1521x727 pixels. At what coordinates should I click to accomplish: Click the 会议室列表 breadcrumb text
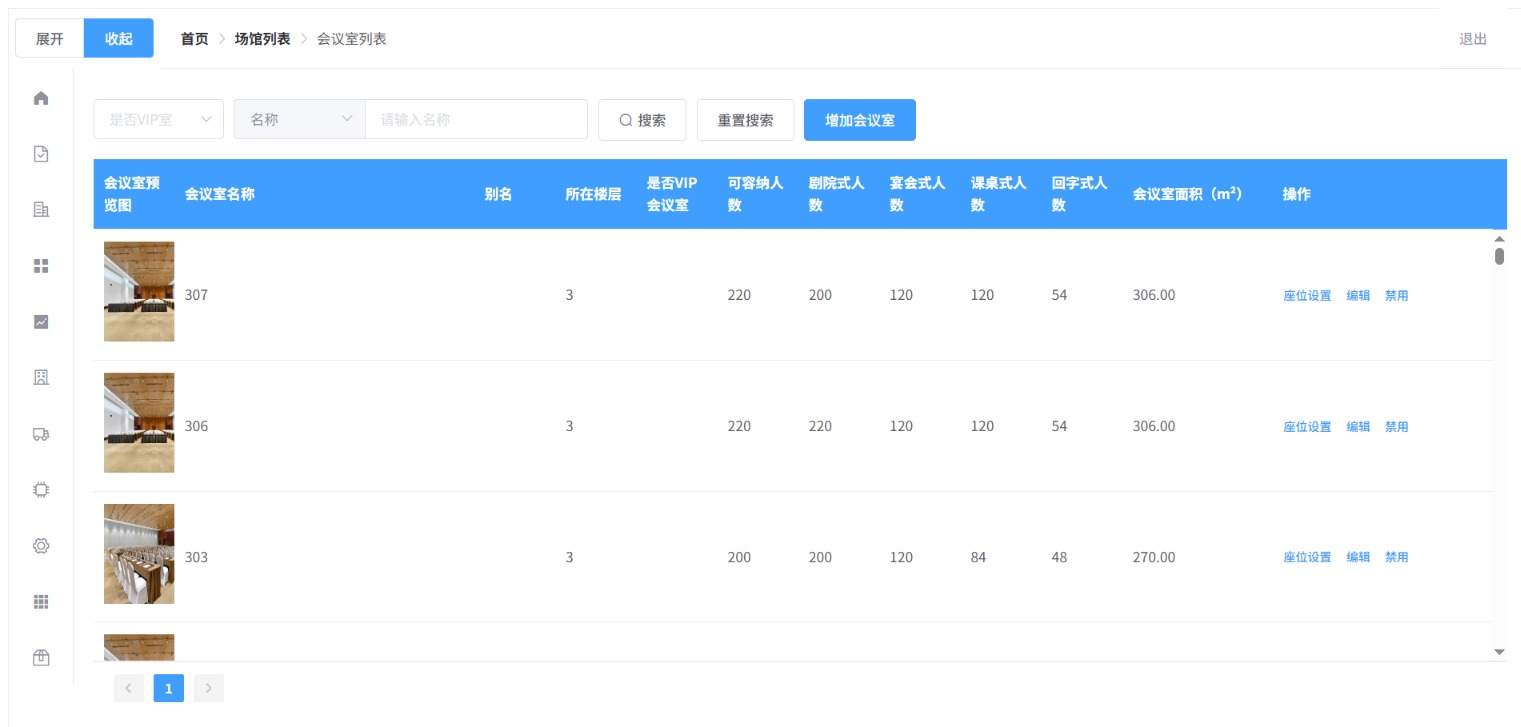point(352,39)
